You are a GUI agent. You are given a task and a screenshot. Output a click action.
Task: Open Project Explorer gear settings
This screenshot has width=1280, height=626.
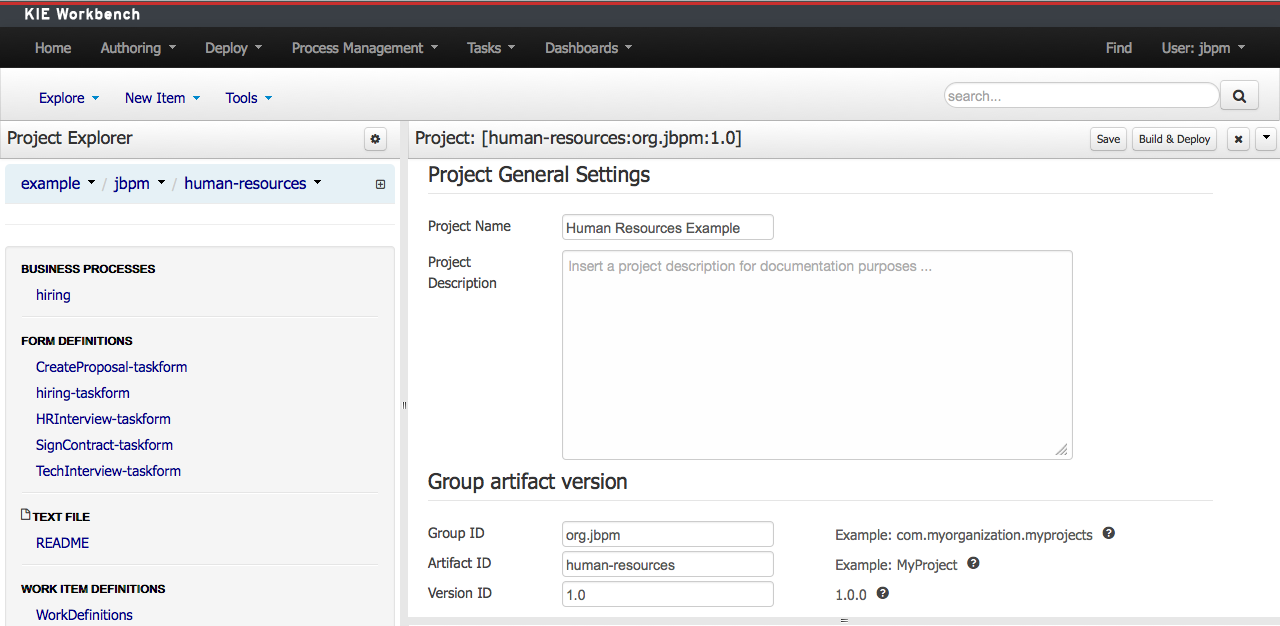click(x=375, y=139)
